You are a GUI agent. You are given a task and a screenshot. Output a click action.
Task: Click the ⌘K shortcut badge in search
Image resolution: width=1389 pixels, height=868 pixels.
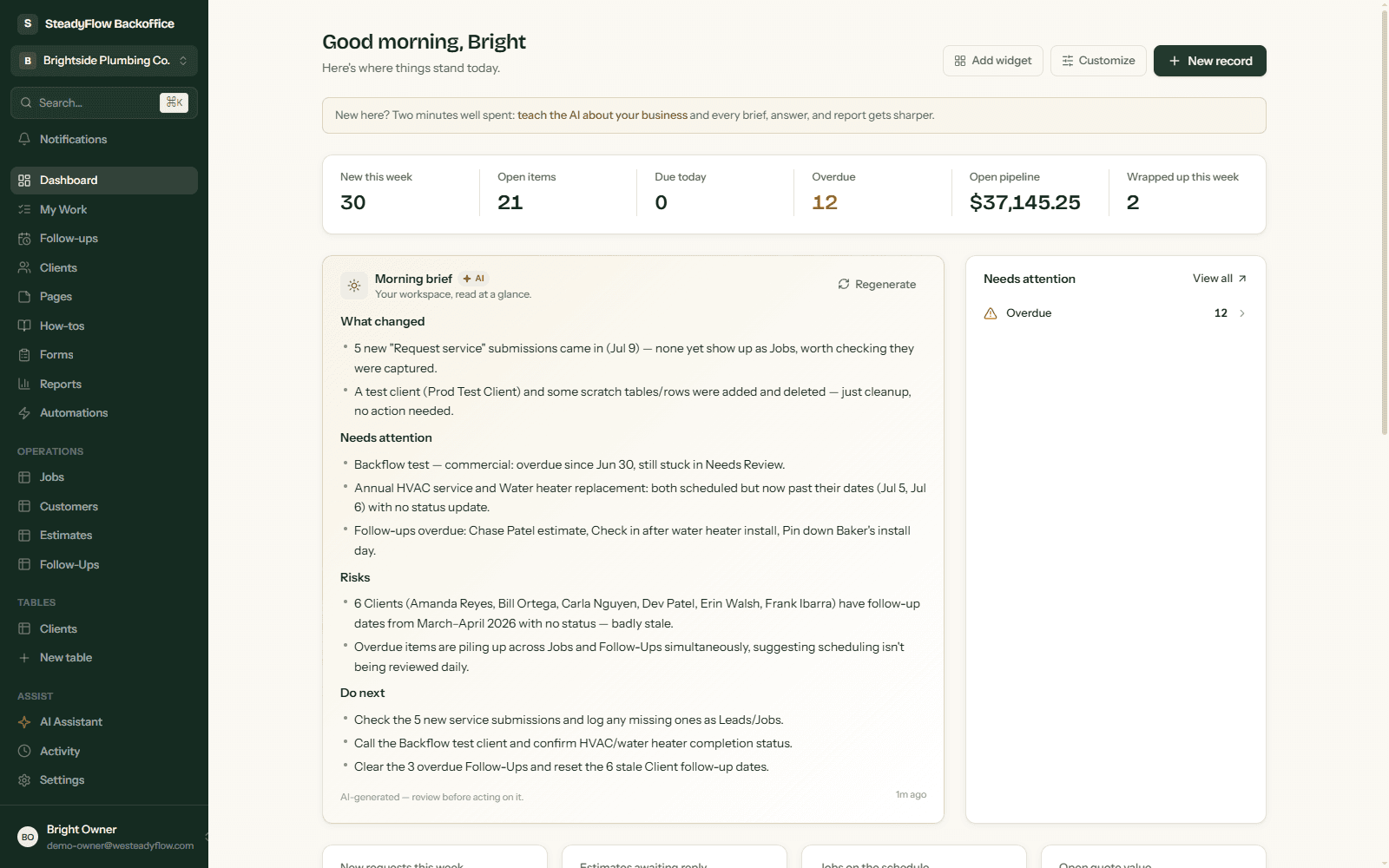[174, 102]
